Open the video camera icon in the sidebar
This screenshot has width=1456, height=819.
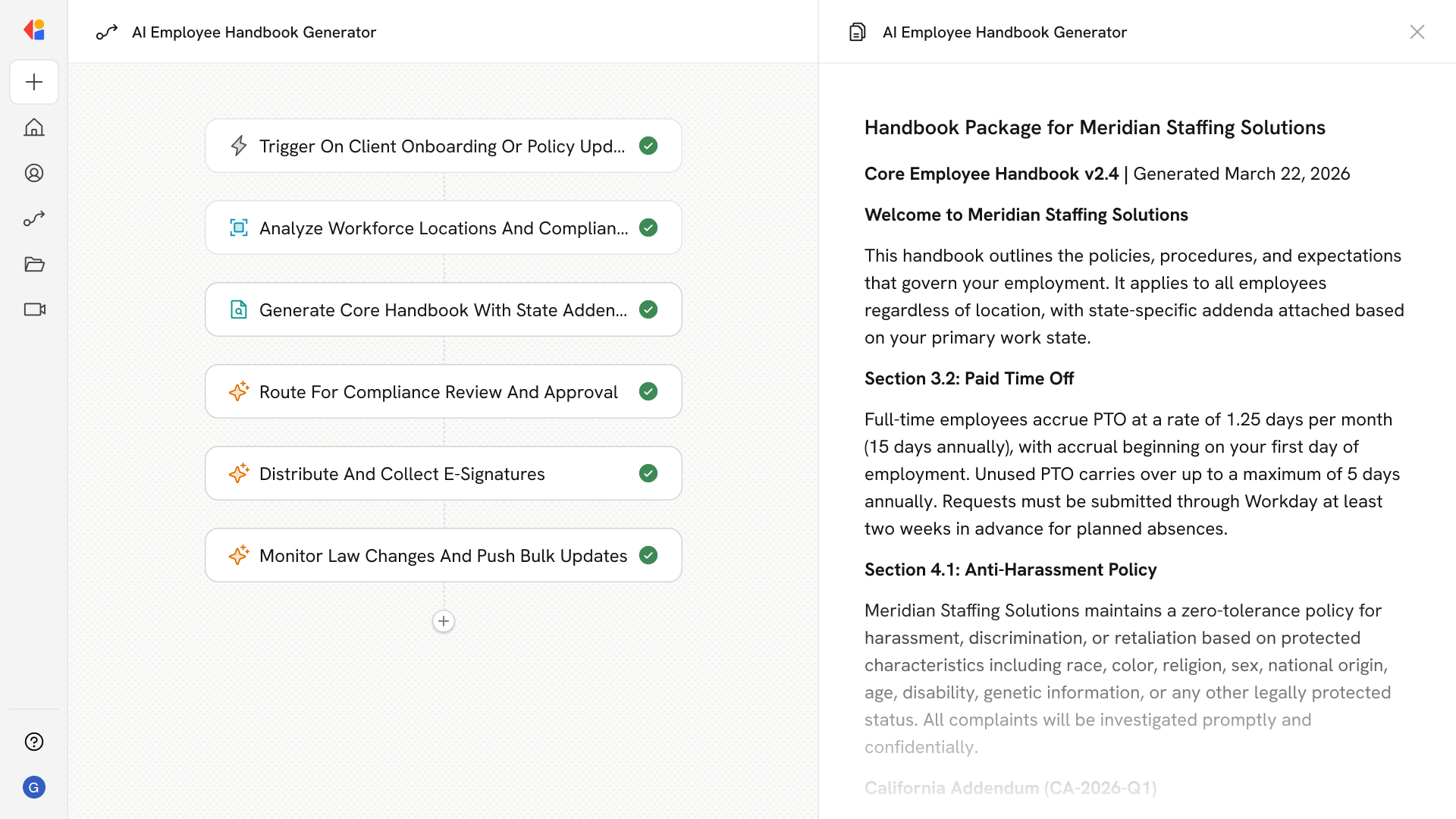tap(34, 309)
